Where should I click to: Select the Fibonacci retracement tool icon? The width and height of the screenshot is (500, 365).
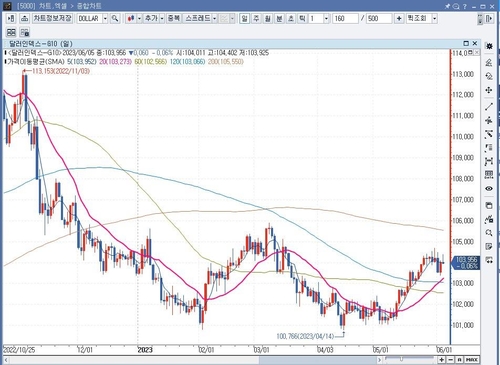(489, 148)
